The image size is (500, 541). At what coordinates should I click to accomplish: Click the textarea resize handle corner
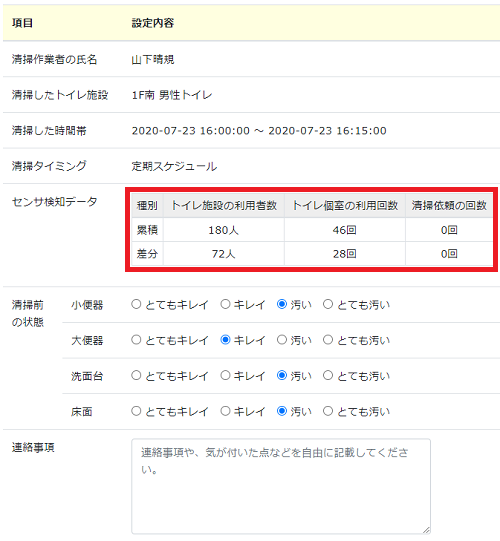tap(427, 530)
